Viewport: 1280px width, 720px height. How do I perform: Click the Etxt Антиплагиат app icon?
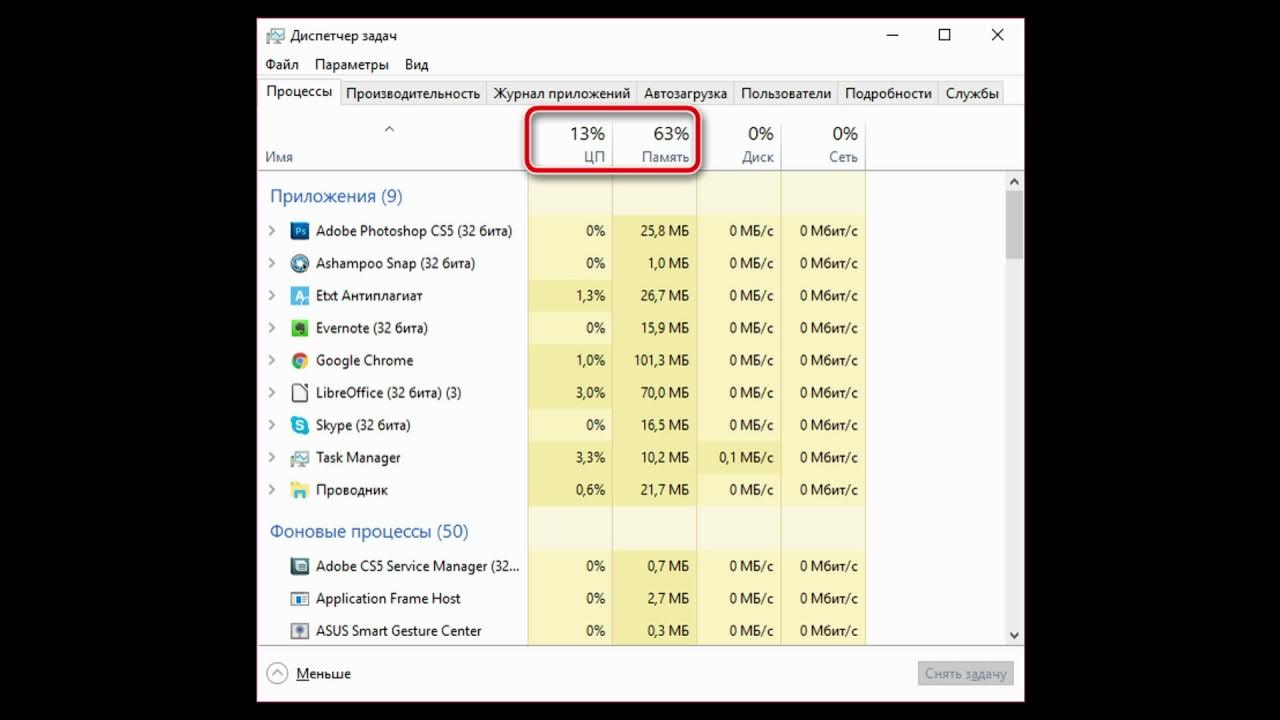coord(299,296)
